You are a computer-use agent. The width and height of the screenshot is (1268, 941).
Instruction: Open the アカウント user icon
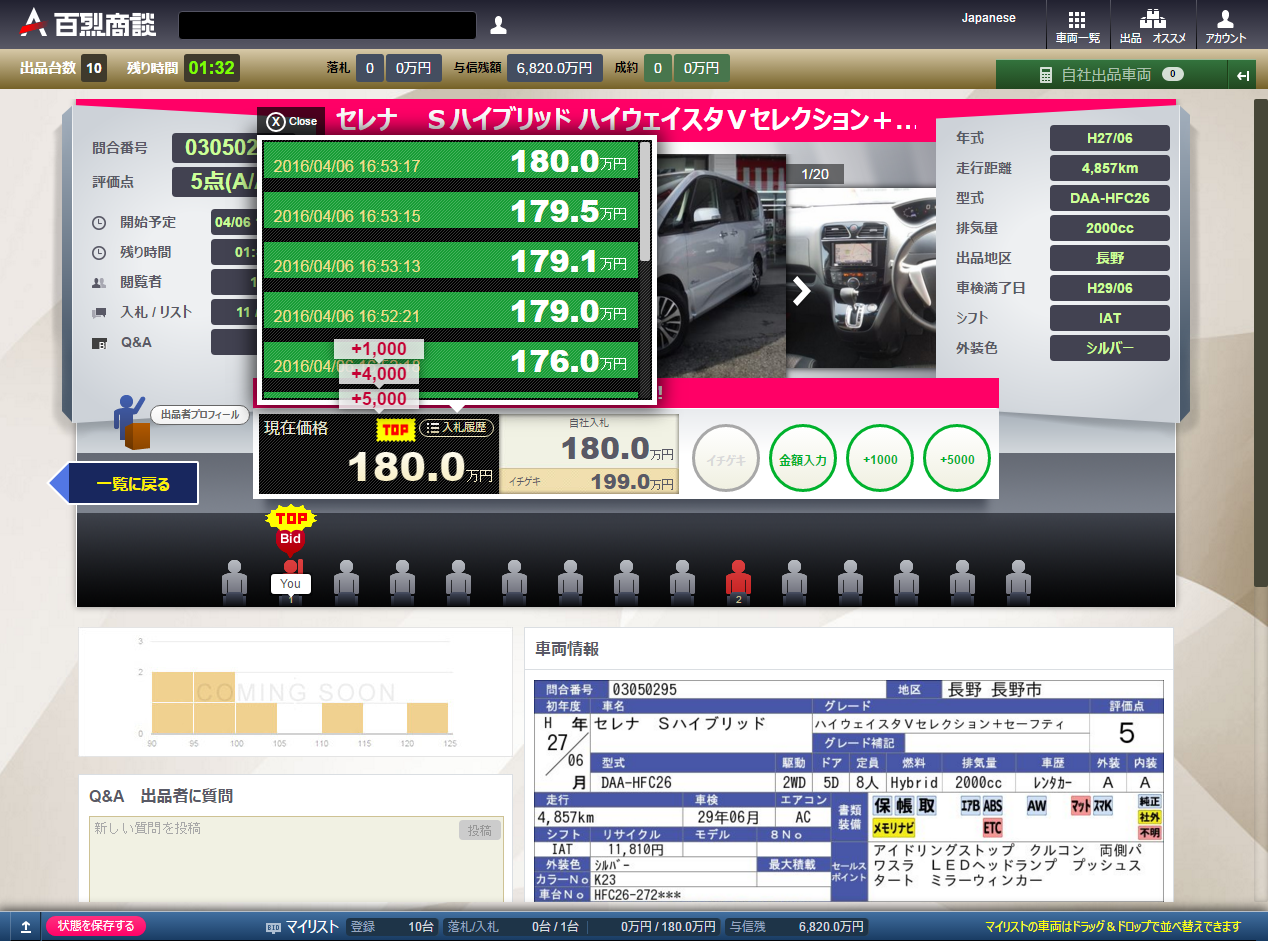tap(1225, 26)
